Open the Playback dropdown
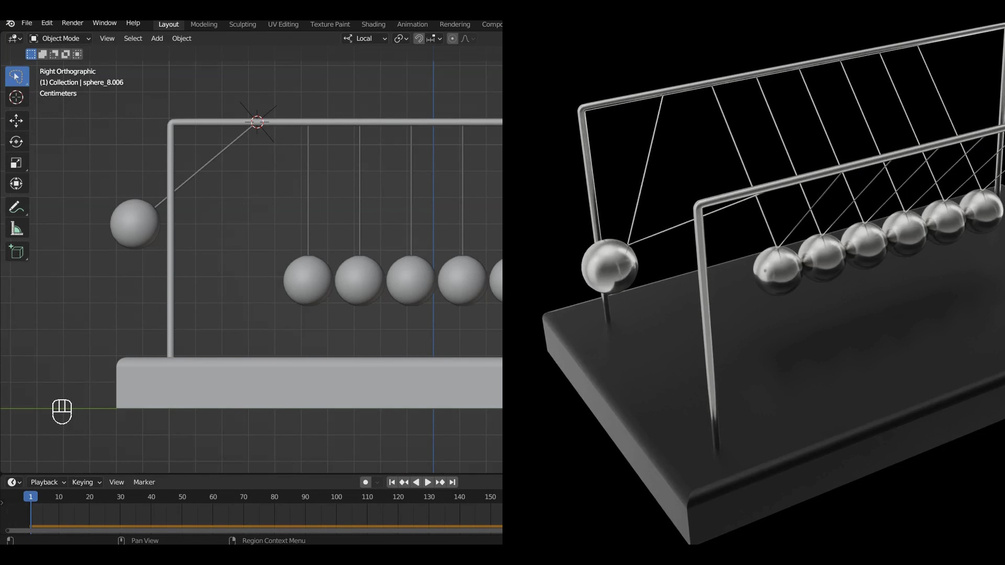Screen dimensions: 1005x565 (x=48, y=482)
